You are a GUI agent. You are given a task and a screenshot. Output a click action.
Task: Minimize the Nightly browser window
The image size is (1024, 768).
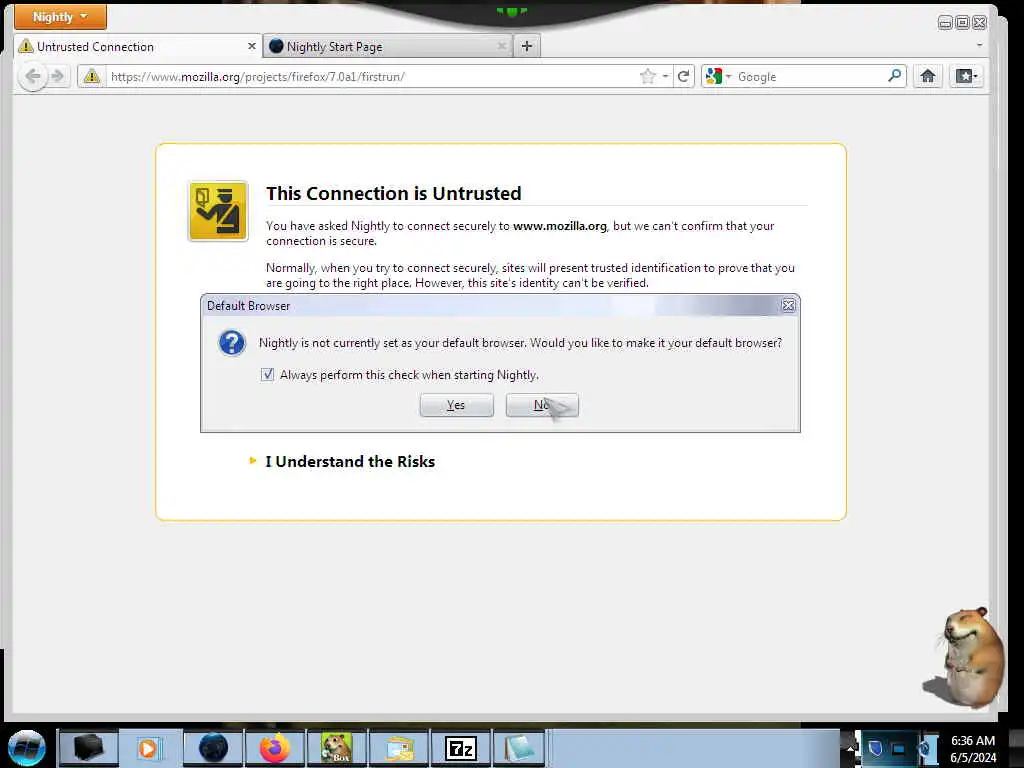tap(945, 23)
